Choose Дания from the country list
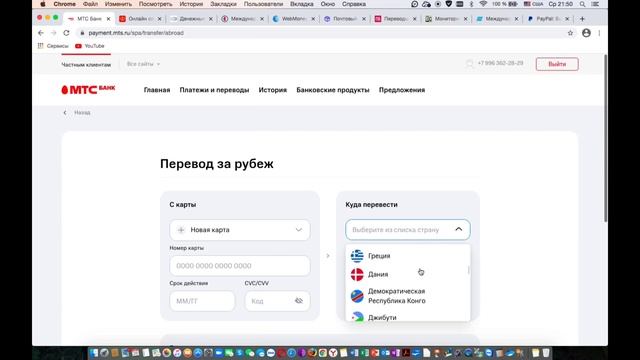This screenshot has height=360, width=640. point(408,274)
